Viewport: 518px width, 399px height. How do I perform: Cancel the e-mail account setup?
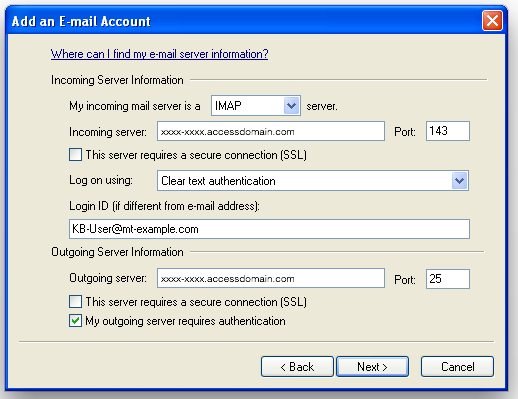coord(457,367)
